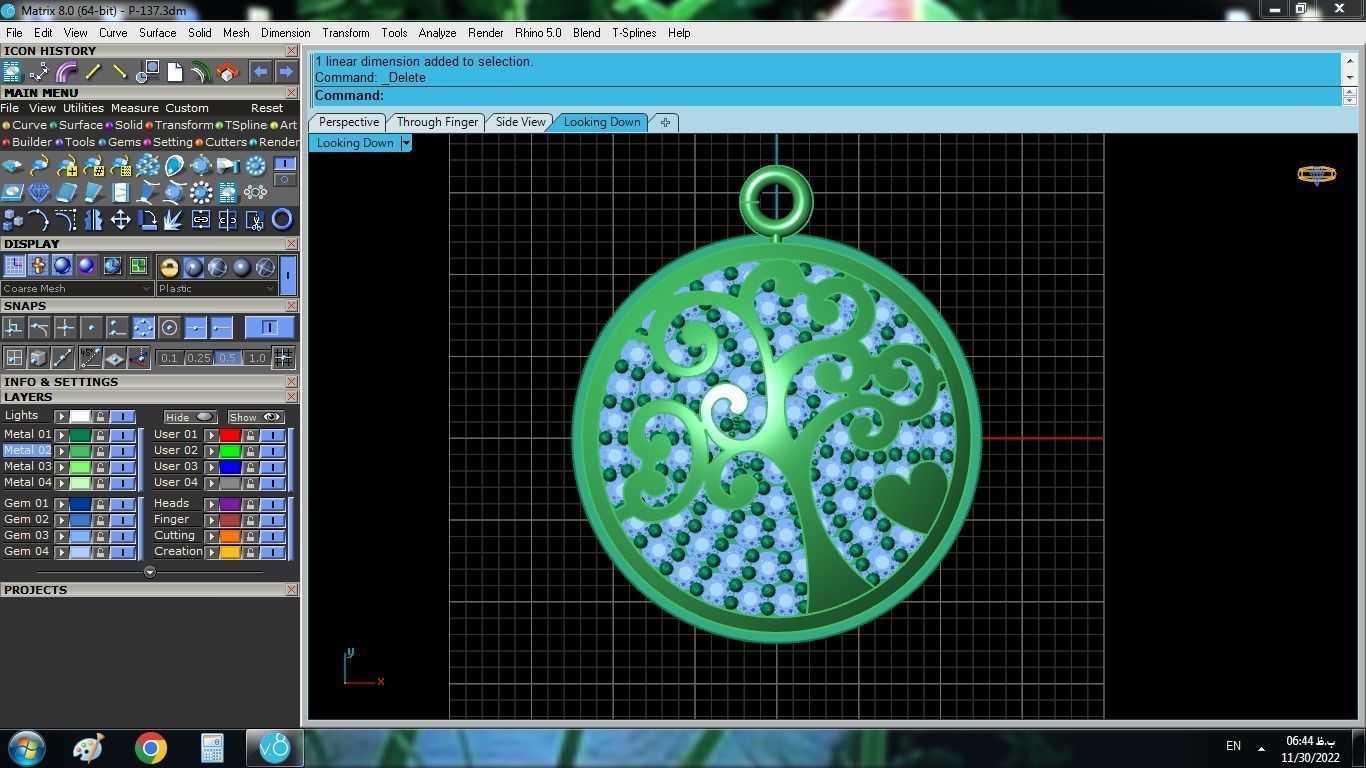
Task: Click Reset in the Main Menu panel
Action: point(267,108)
